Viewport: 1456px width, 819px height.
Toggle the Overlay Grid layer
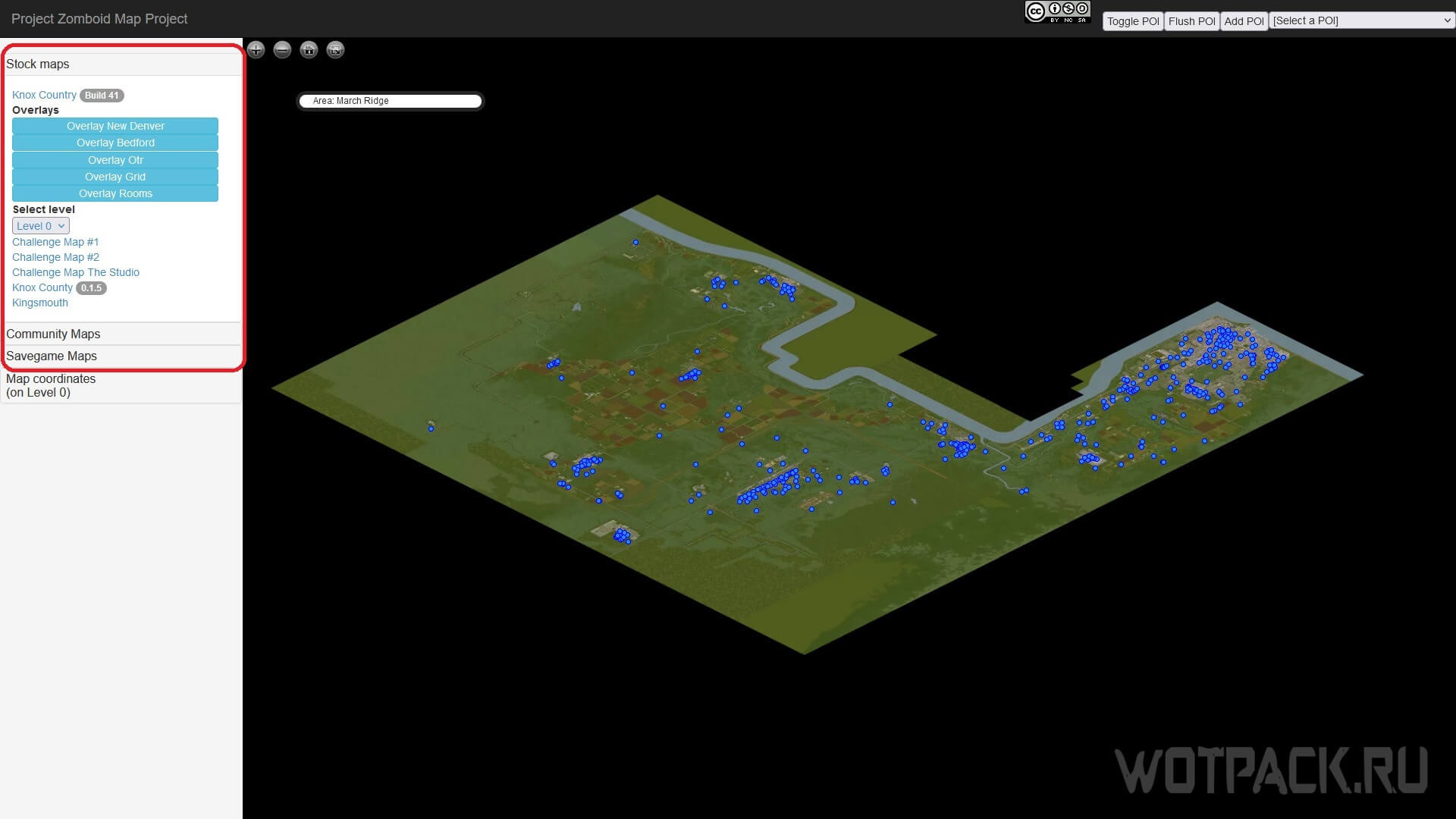(x=115, y=176)
